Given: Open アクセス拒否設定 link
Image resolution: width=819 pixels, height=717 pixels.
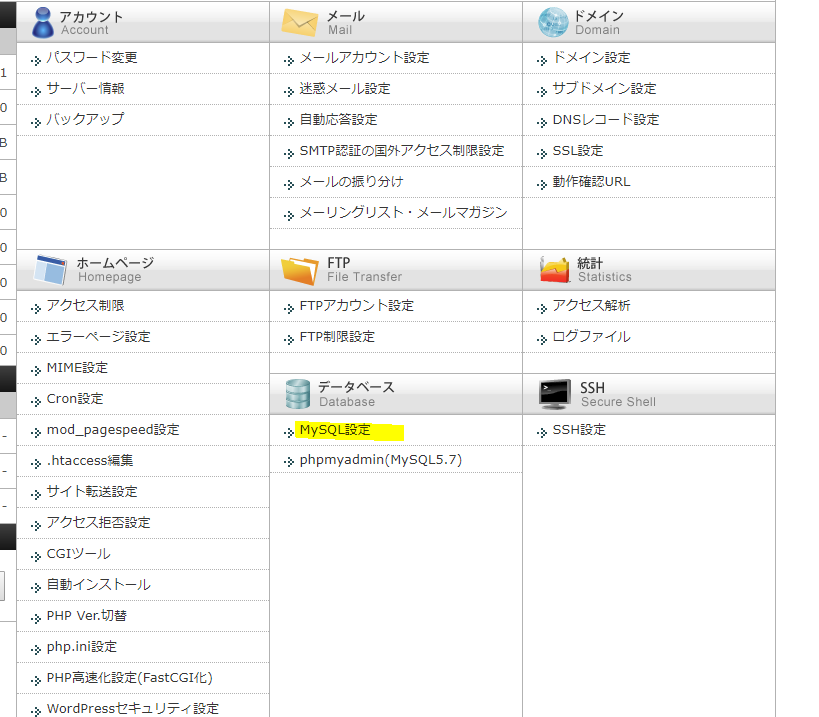Looking at the screenshot, I should (x=99, y=522).
